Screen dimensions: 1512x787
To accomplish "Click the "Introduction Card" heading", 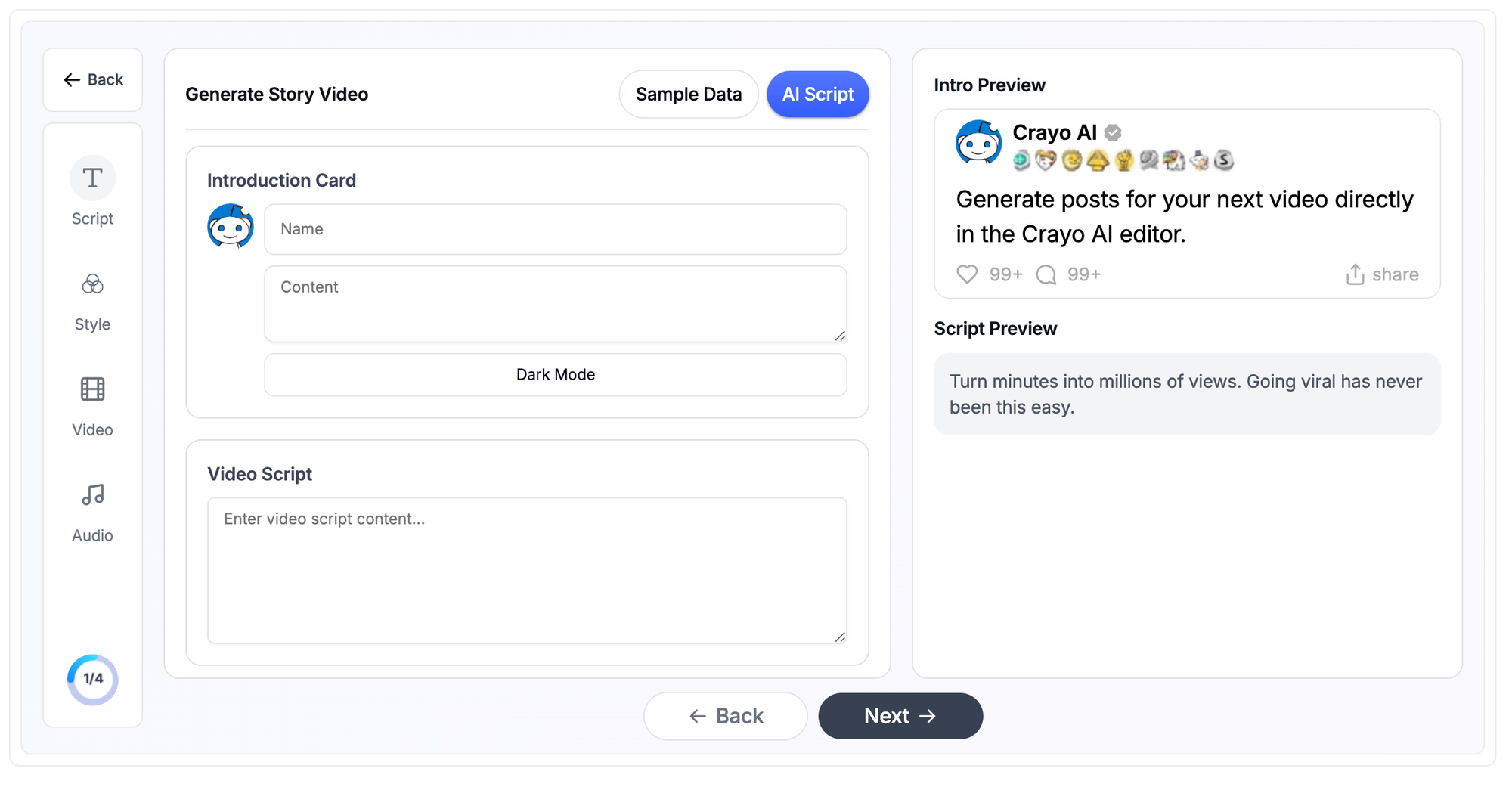I will 281,181.
